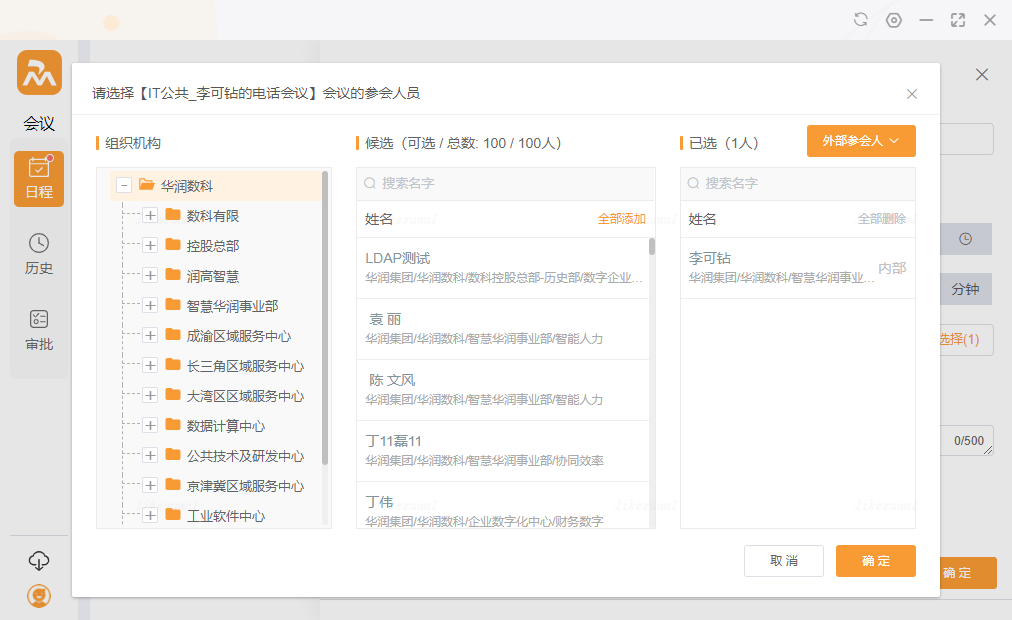Open the 审批 approval sidebar icon
The width and height of the screenshot is (1012, 620).
(39, 331)
